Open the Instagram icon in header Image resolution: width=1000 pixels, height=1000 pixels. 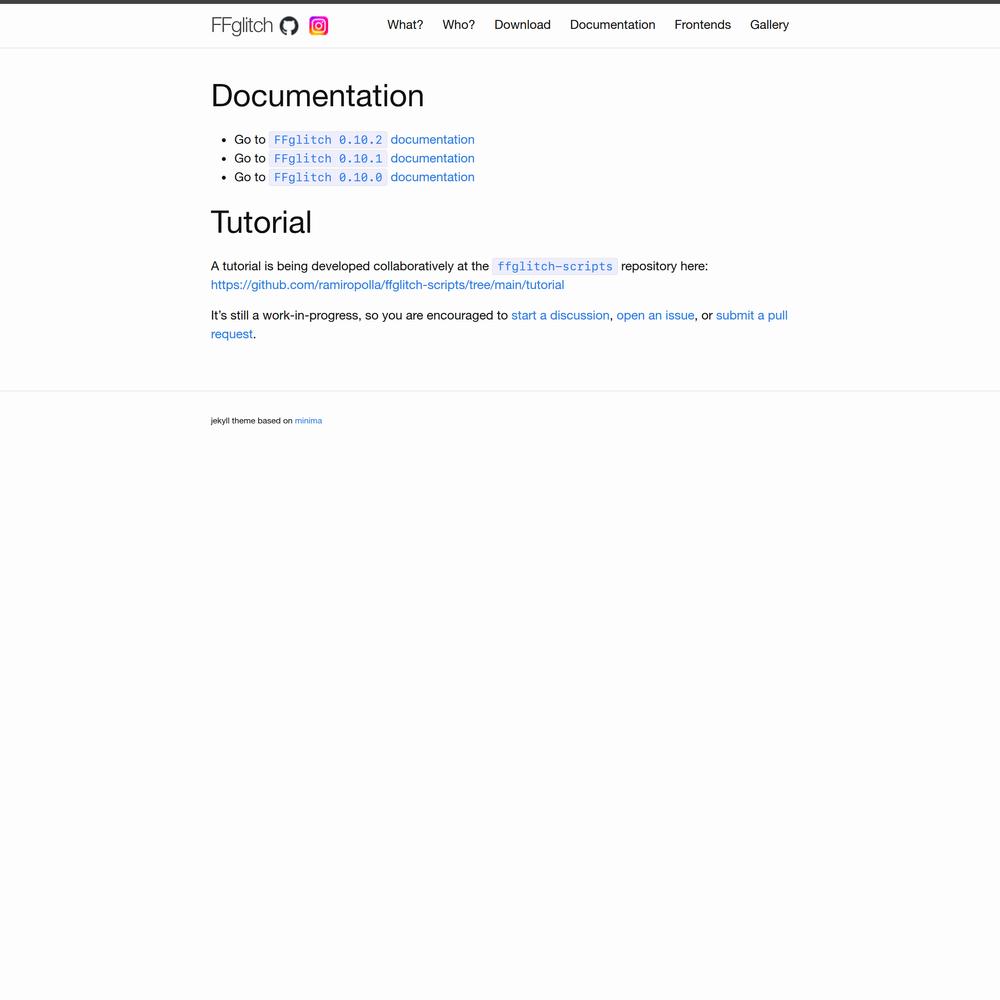pos(319,26)
